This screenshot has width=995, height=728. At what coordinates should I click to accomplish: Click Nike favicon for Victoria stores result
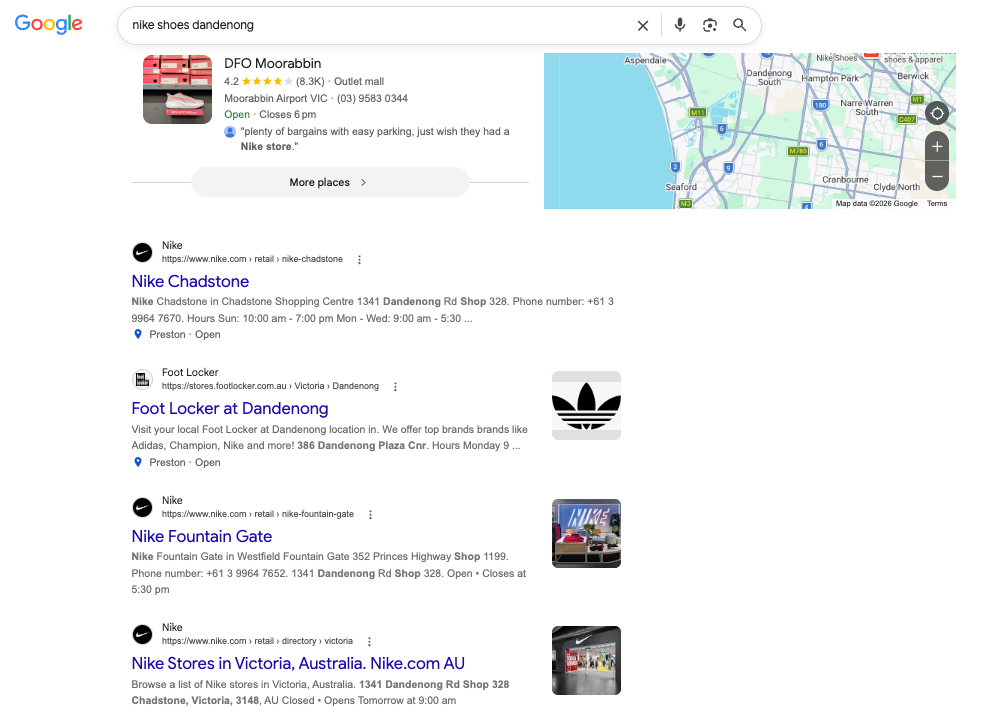coord(143,635)
